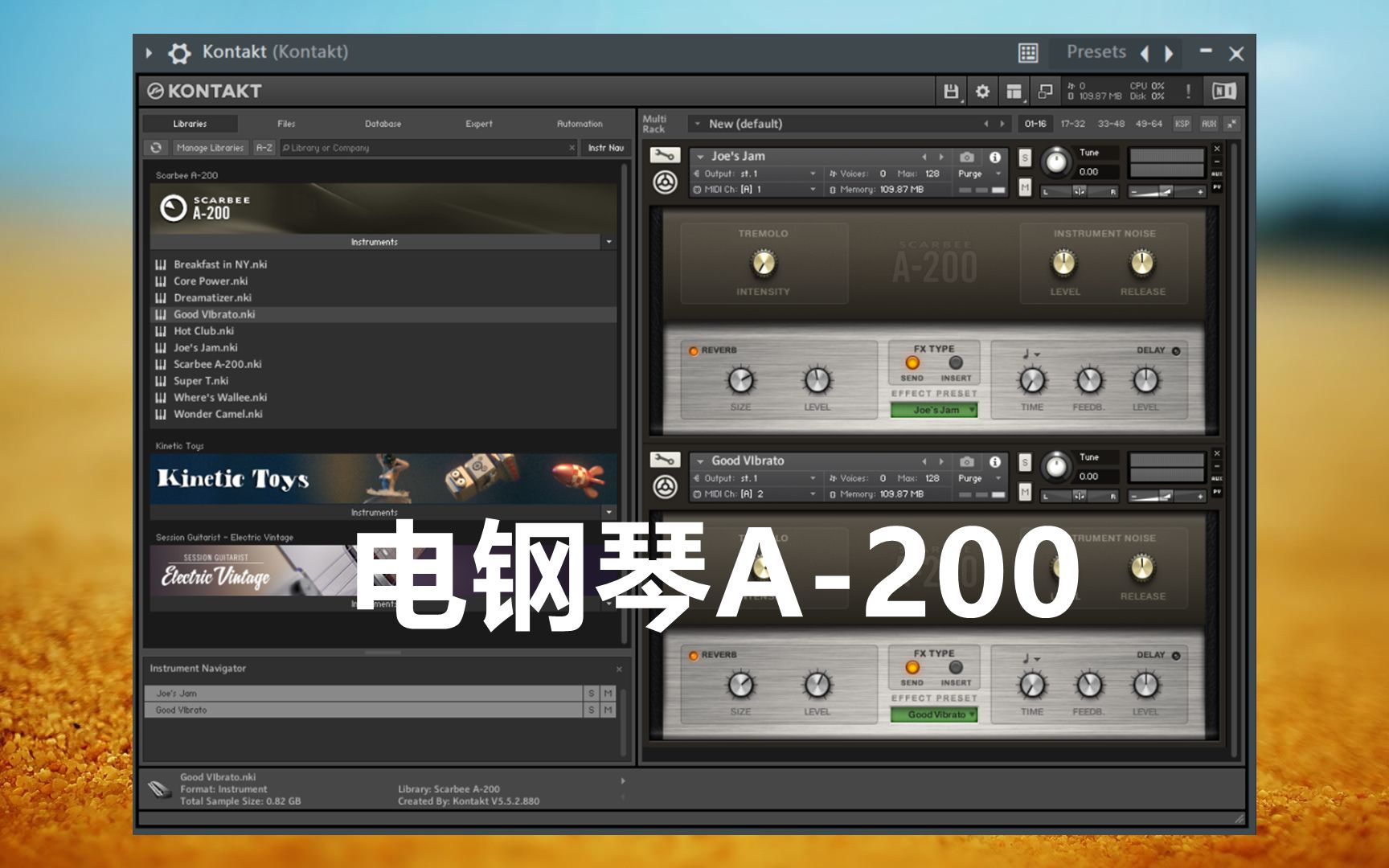Select FX Type INSERT on Joe's Jam
The width and height of the screenshot is (1389, 868).
(x=956, y=362)
